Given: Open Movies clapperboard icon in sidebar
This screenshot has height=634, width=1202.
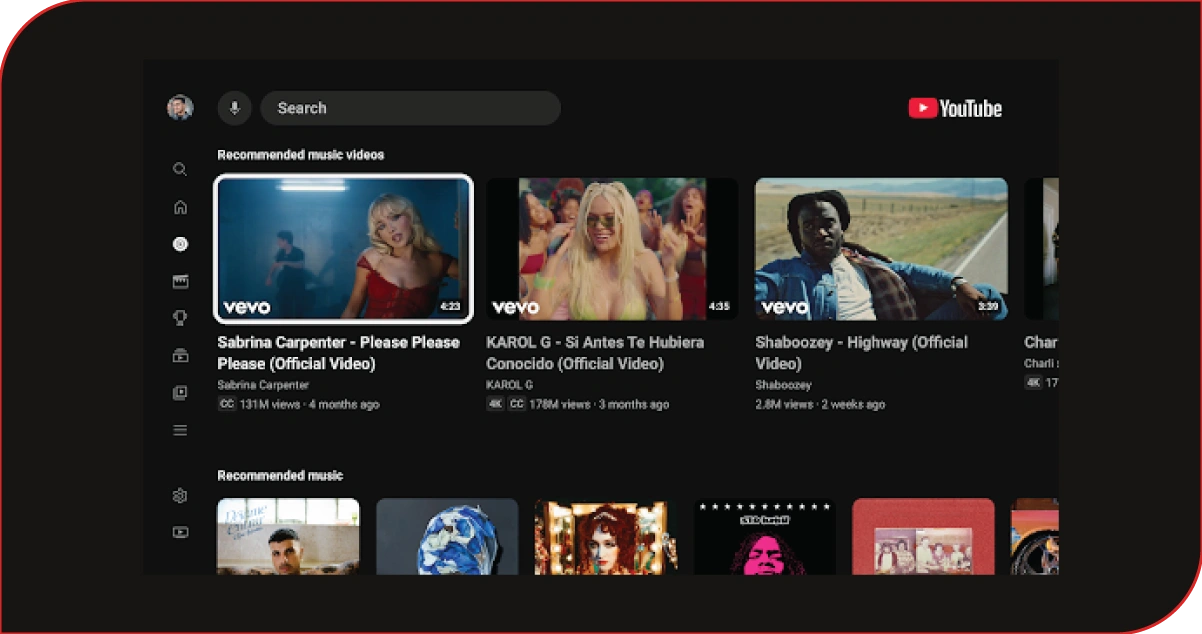Looking at the screenshot, I should tap(180, 282).
